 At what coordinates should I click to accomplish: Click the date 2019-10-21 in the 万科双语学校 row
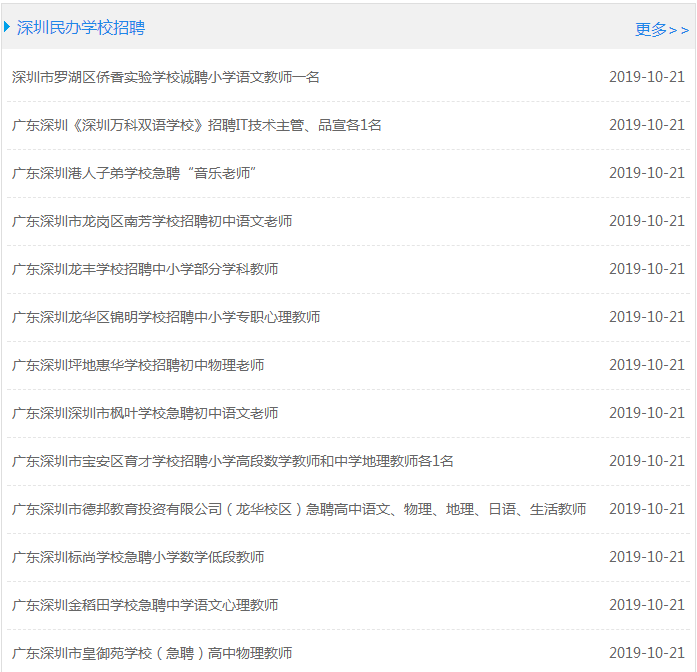pyautogui.click(x=647, y=125)
